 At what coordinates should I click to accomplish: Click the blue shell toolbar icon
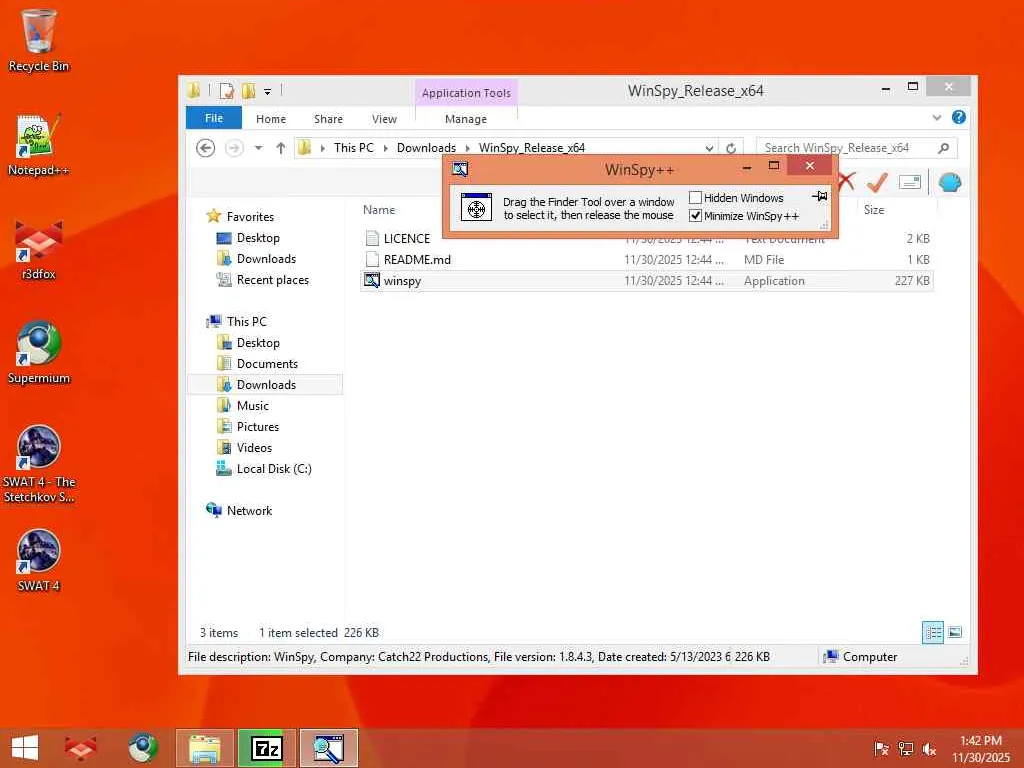point(950,182)
